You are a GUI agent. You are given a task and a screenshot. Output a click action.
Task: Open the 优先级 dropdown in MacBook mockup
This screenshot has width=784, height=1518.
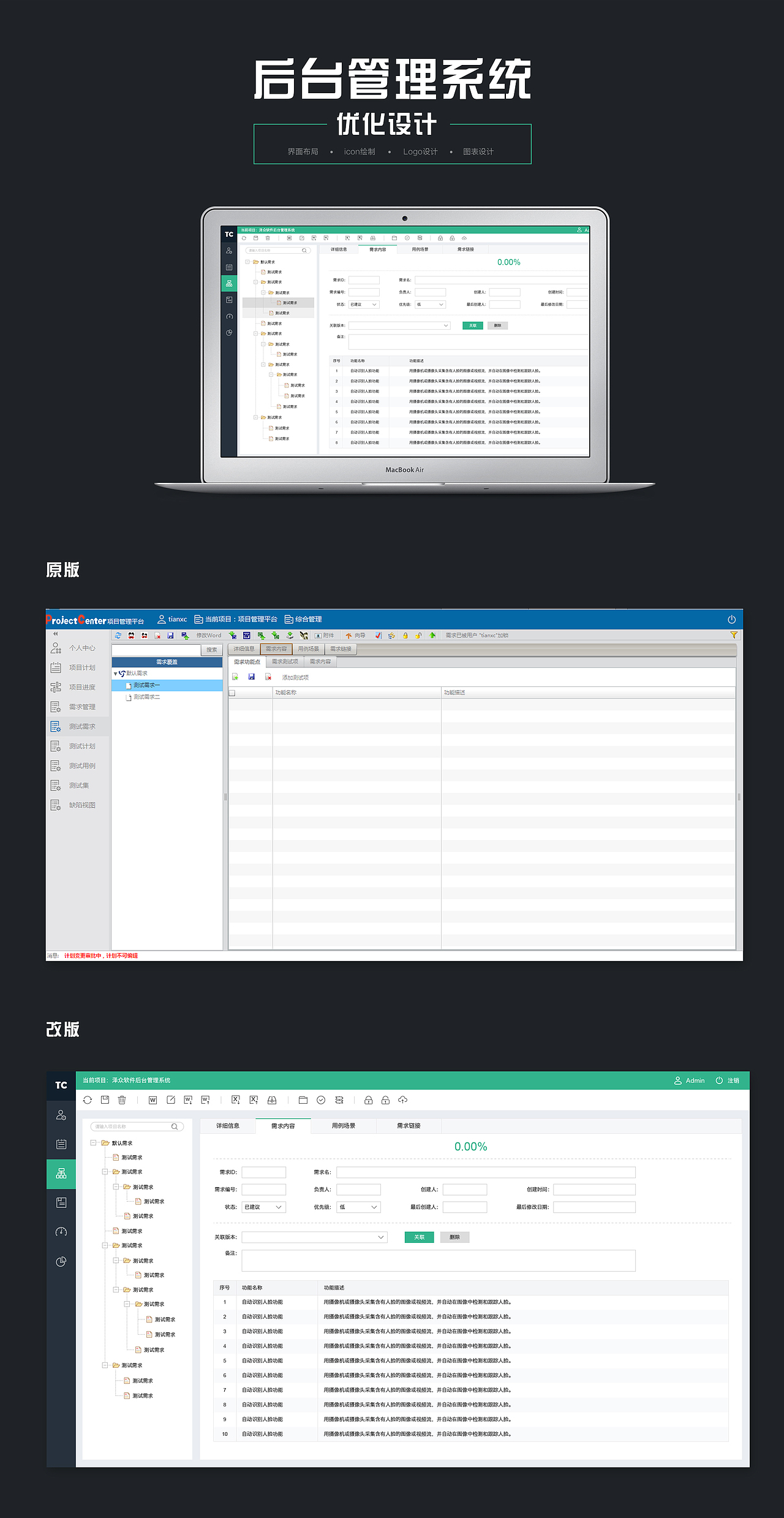coord(431,305)
